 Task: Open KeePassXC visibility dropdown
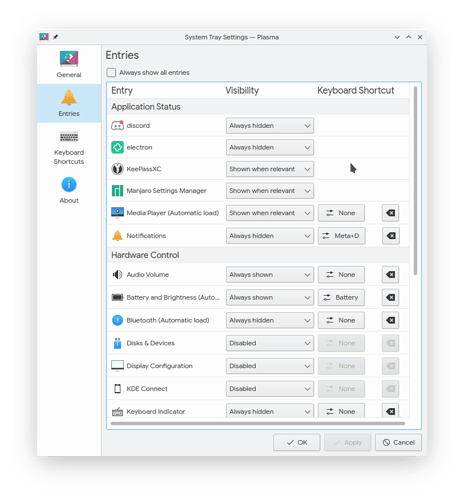pos(270,169)
